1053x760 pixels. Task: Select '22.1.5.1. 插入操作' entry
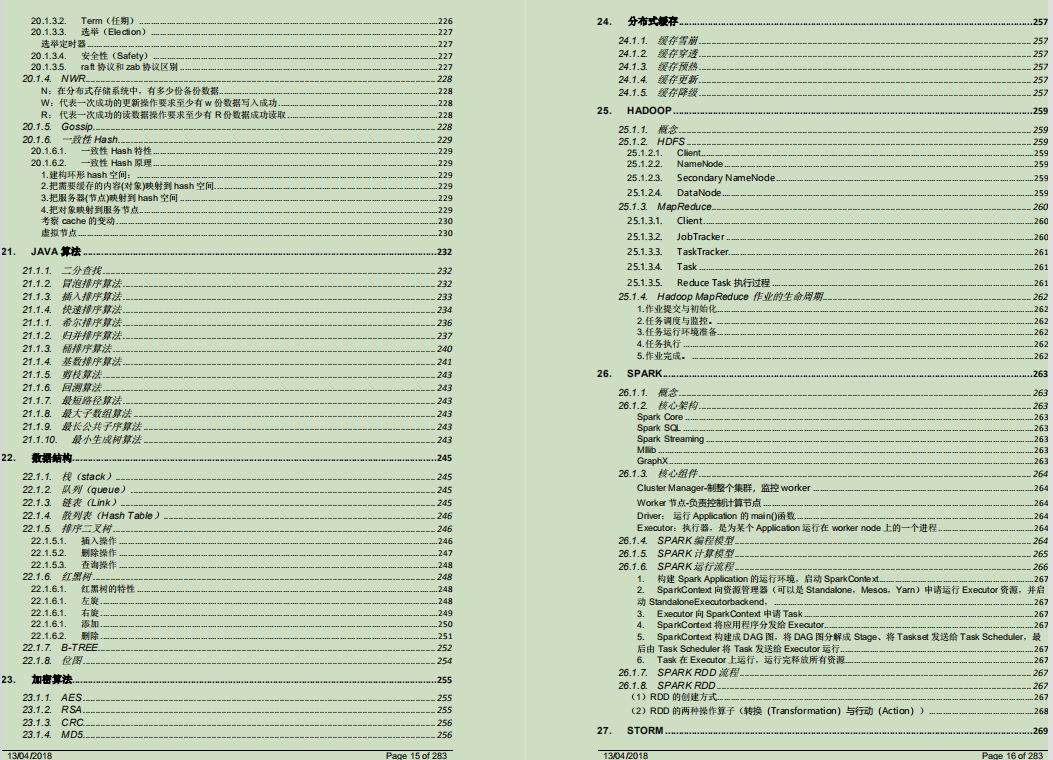pos(242,540)
